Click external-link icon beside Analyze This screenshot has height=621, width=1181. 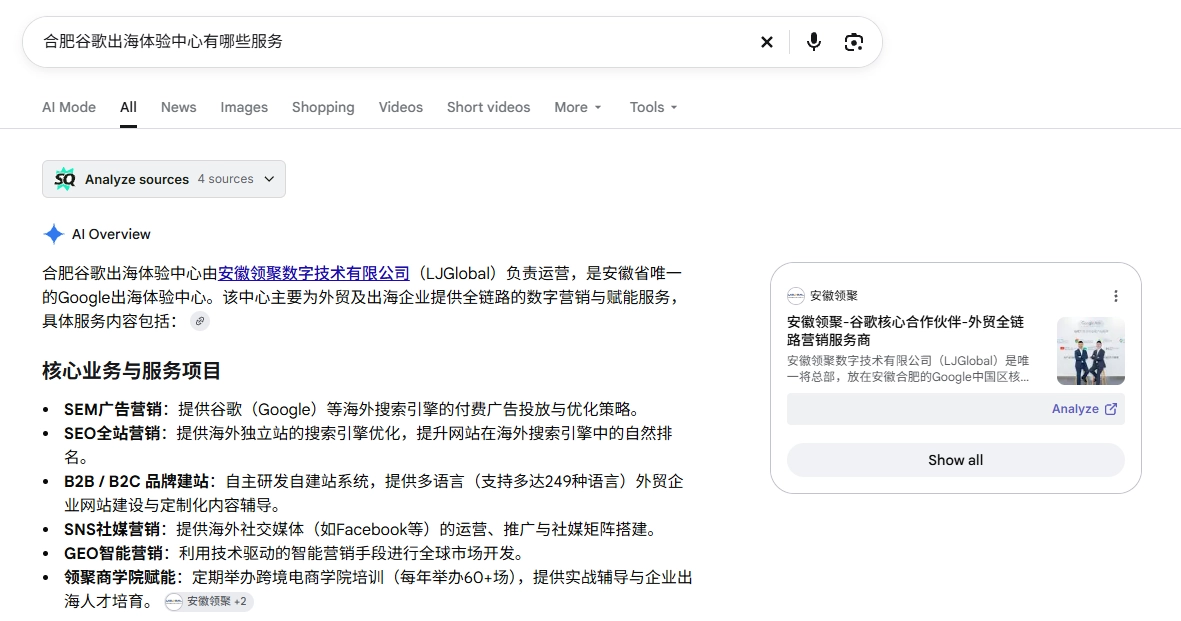[x=1111, y=409]
